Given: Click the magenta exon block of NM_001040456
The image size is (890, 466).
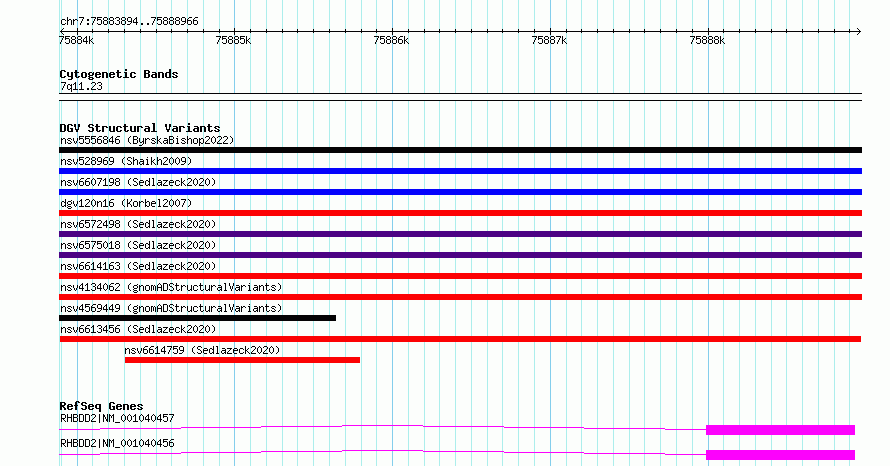Looking at the screenshot, I should click(x=780, y=455).
